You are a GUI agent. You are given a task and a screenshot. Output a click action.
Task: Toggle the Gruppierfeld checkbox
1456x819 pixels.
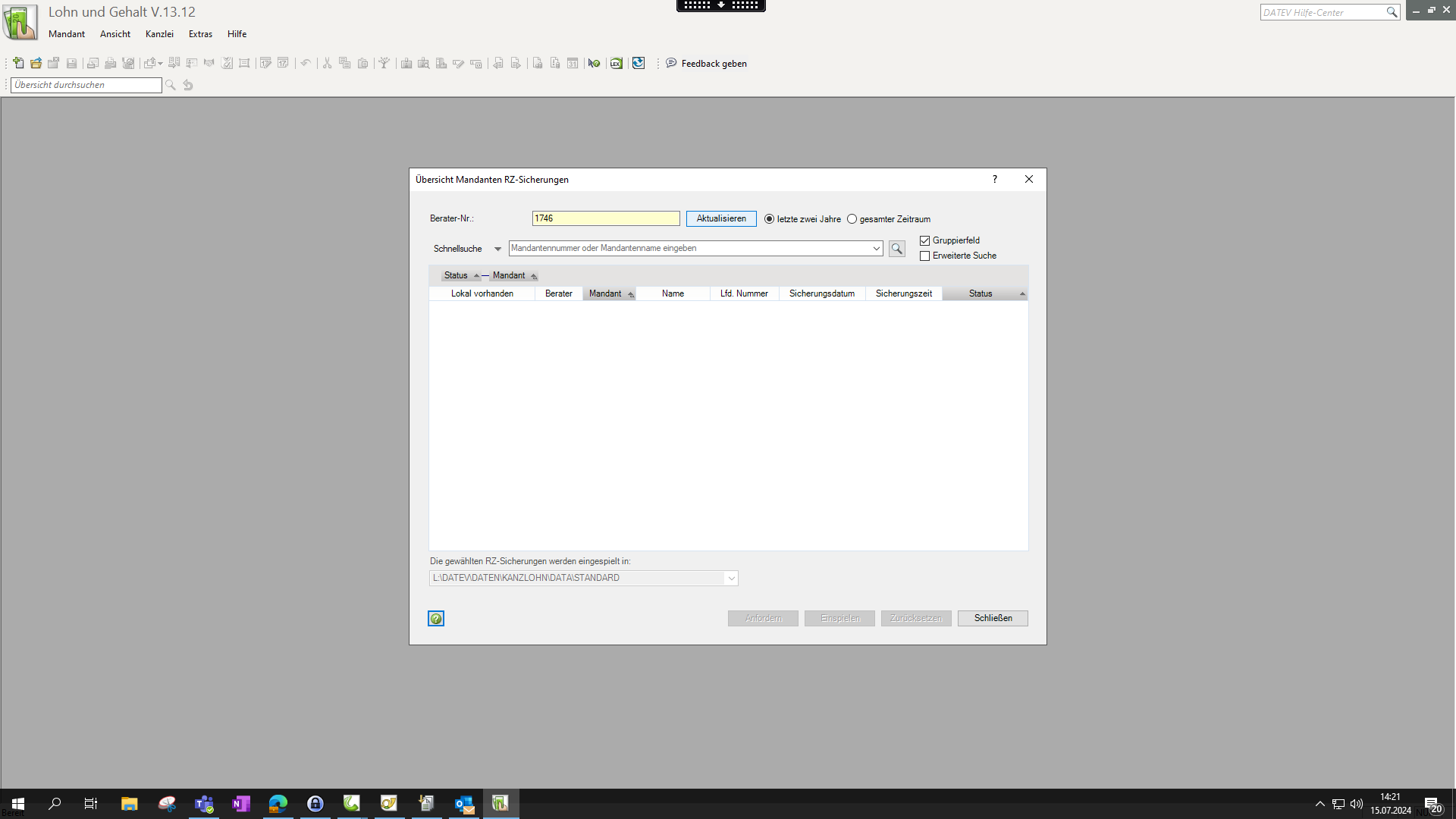[x=925, y=240]
